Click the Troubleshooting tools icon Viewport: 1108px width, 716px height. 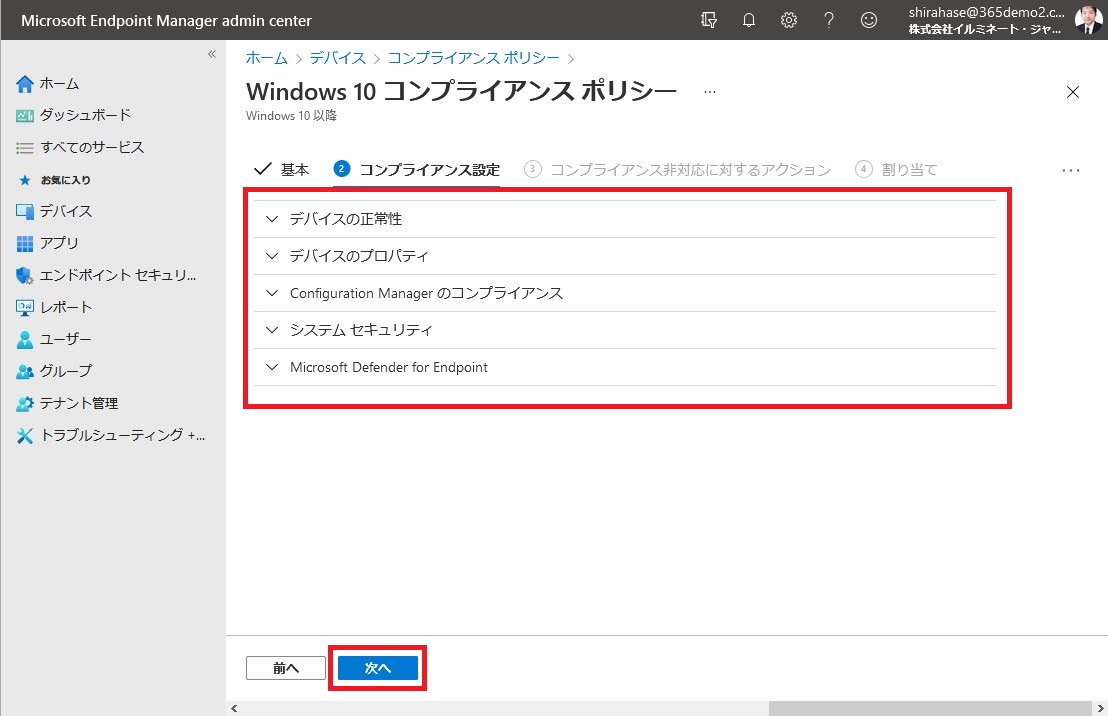[25, 435]
